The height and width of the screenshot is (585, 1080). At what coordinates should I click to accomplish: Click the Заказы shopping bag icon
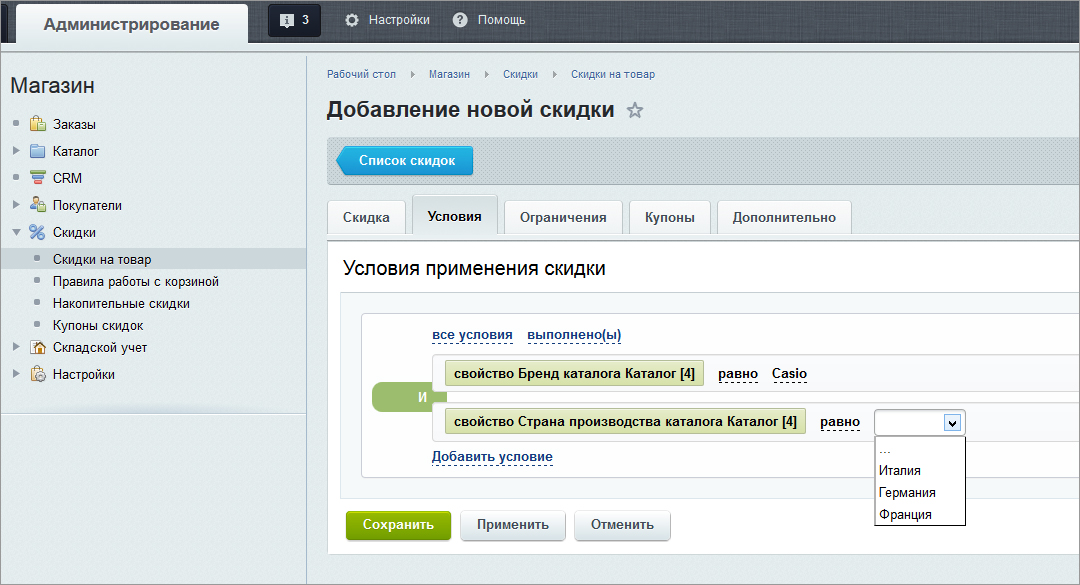[38, 124]
